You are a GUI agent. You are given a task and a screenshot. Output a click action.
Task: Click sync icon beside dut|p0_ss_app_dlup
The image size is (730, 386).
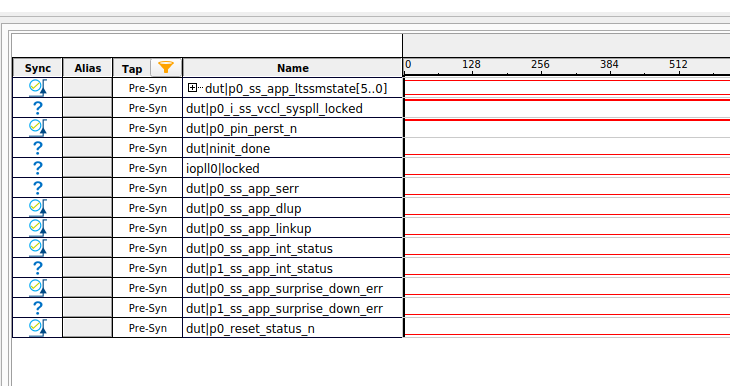37,208
